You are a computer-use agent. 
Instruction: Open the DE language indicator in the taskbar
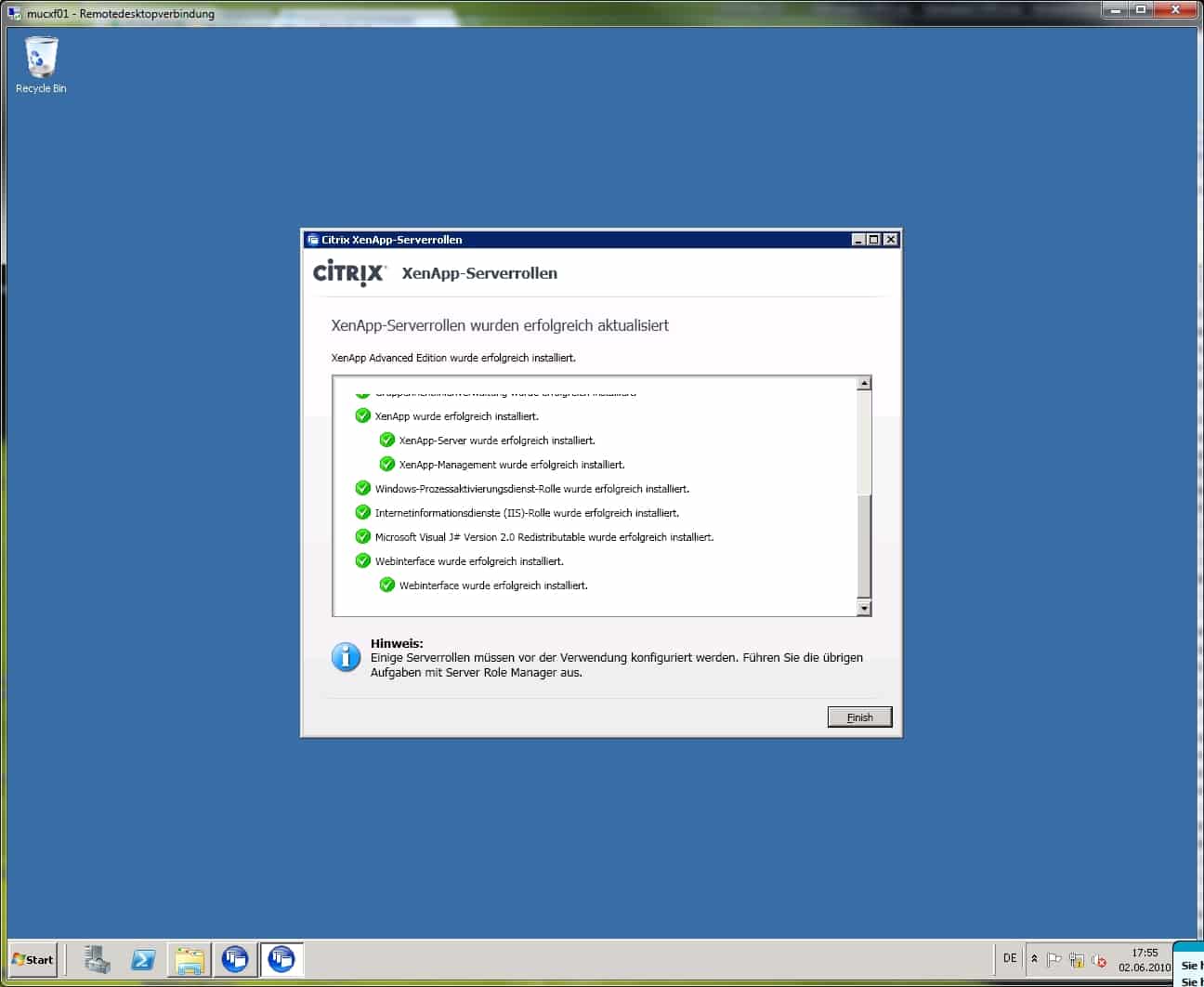pyautogui.click(x=1010, y=958)
